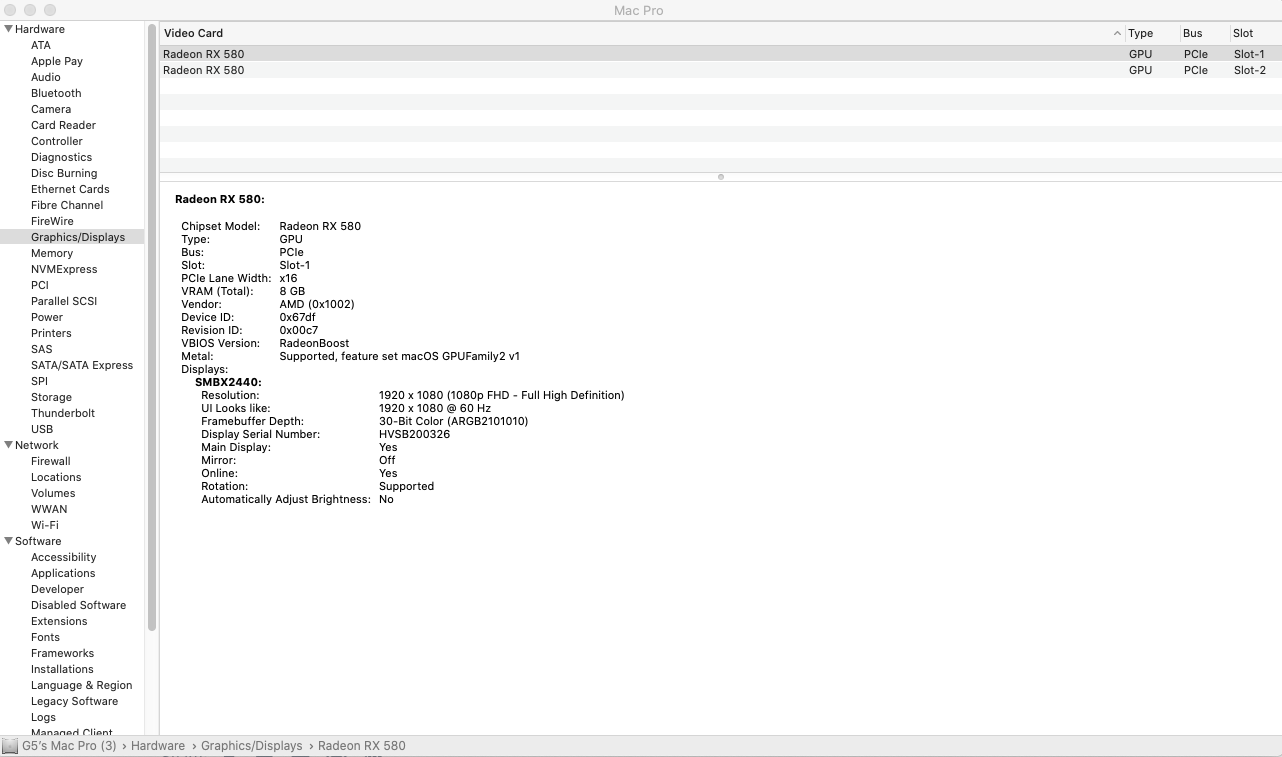Click the sort ascending arrow indicator

[1117, 33]
